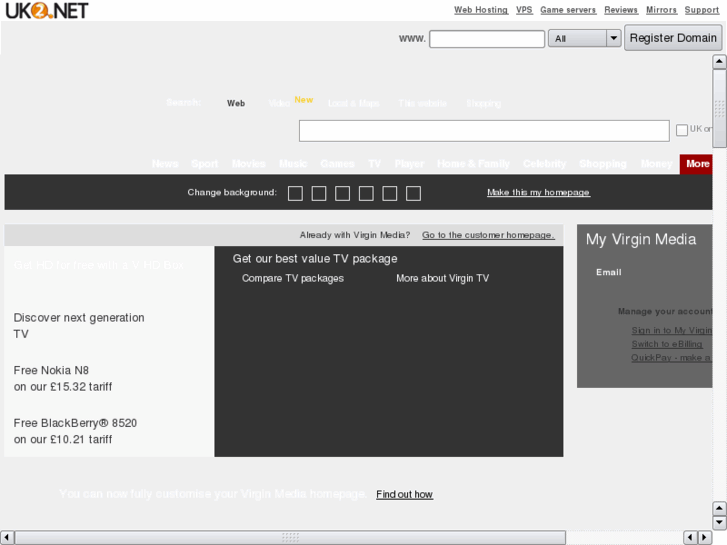Click the 'Get our best value TV package' heading
The height and width of the screenshot is (545, 727).
[315, 259]
